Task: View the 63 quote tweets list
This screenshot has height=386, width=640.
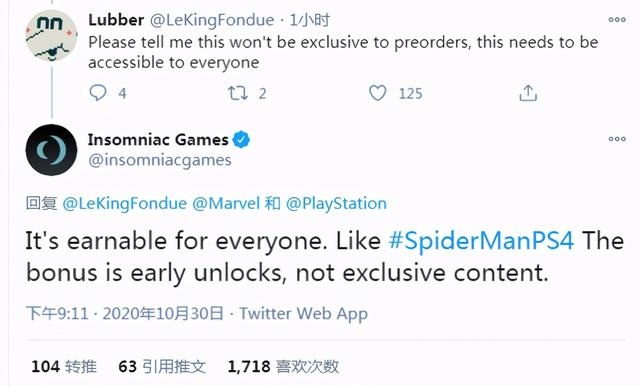Action: click(162, 366)
